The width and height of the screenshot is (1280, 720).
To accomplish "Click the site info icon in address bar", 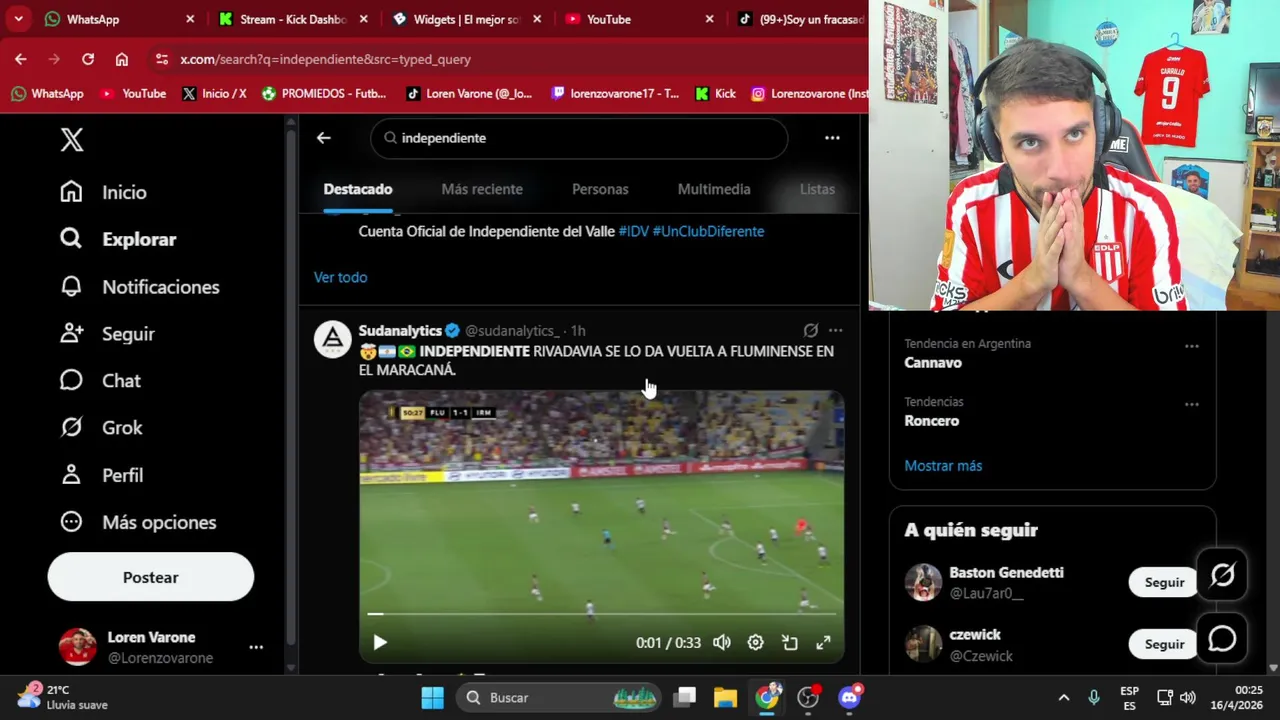I will coord(162,59).
